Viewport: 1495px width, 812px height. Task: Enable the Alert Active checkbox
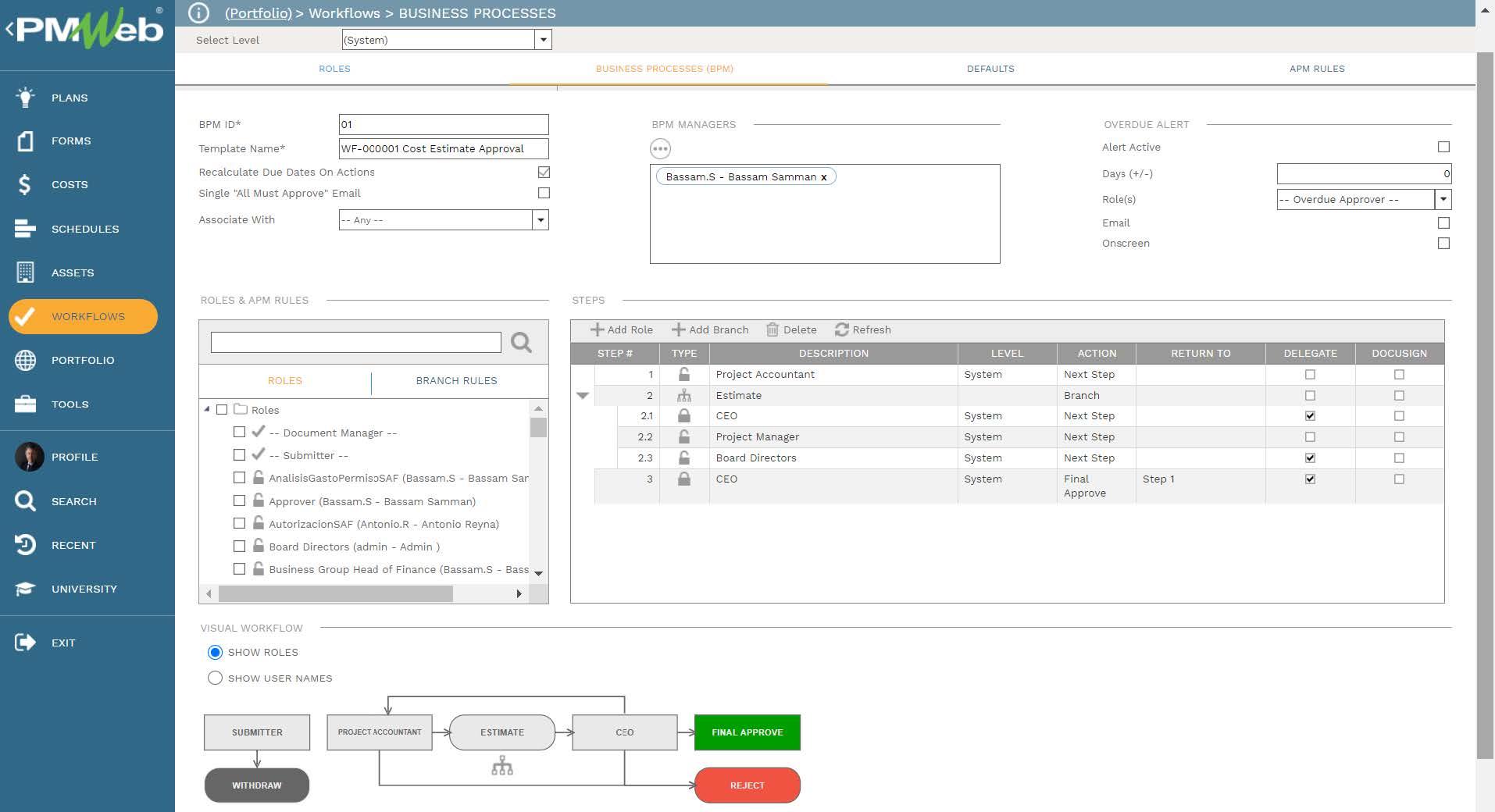pos(1443,147)
